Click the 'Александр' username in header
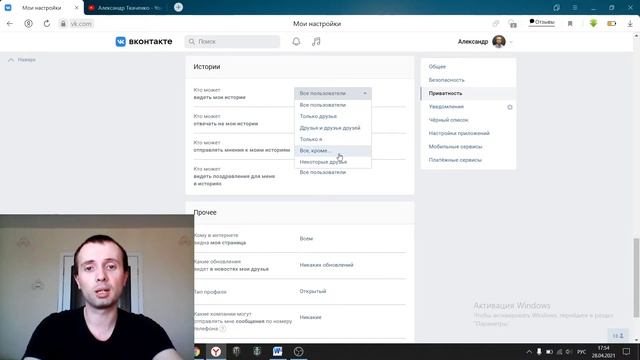Screen dimensions: 640x360 click(473, 42)
